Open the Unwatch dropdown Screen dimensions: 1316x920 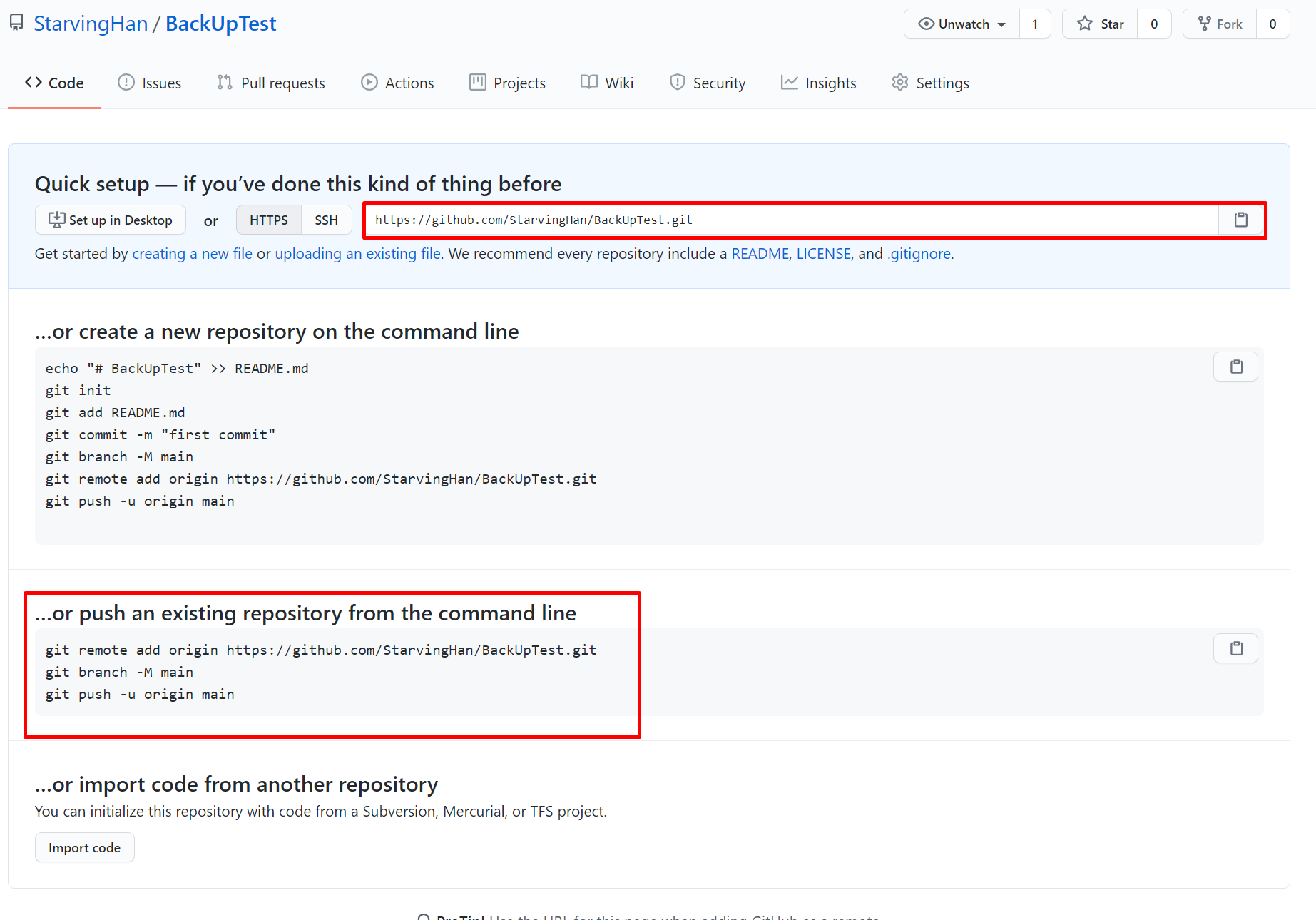pyautogui.click(x=962, y=24)
